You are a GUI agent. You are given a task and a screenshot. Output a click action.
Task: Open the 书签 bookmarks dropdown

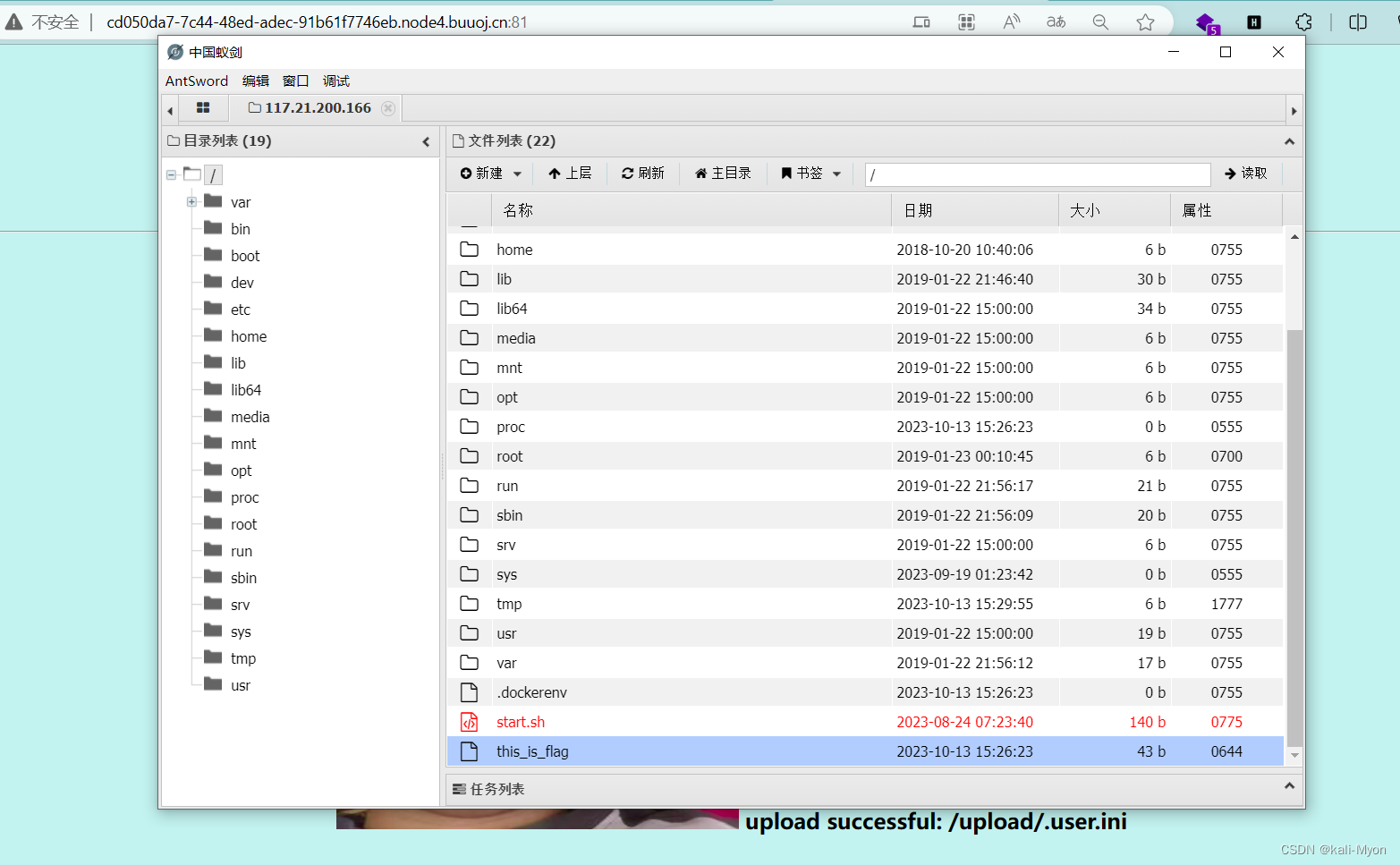pyautogui.click(x=836, y=174)
